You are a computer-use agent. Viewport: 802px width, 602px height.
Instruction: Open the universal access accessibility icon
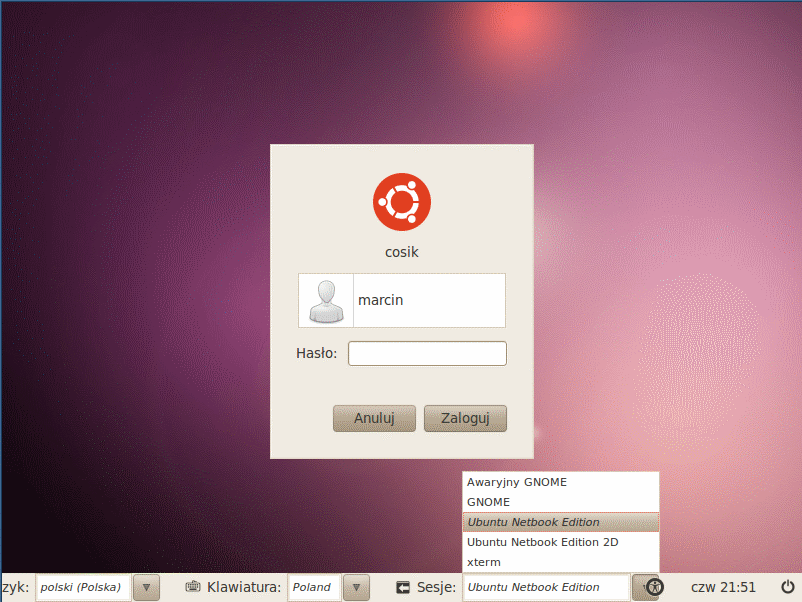point(655,587)
